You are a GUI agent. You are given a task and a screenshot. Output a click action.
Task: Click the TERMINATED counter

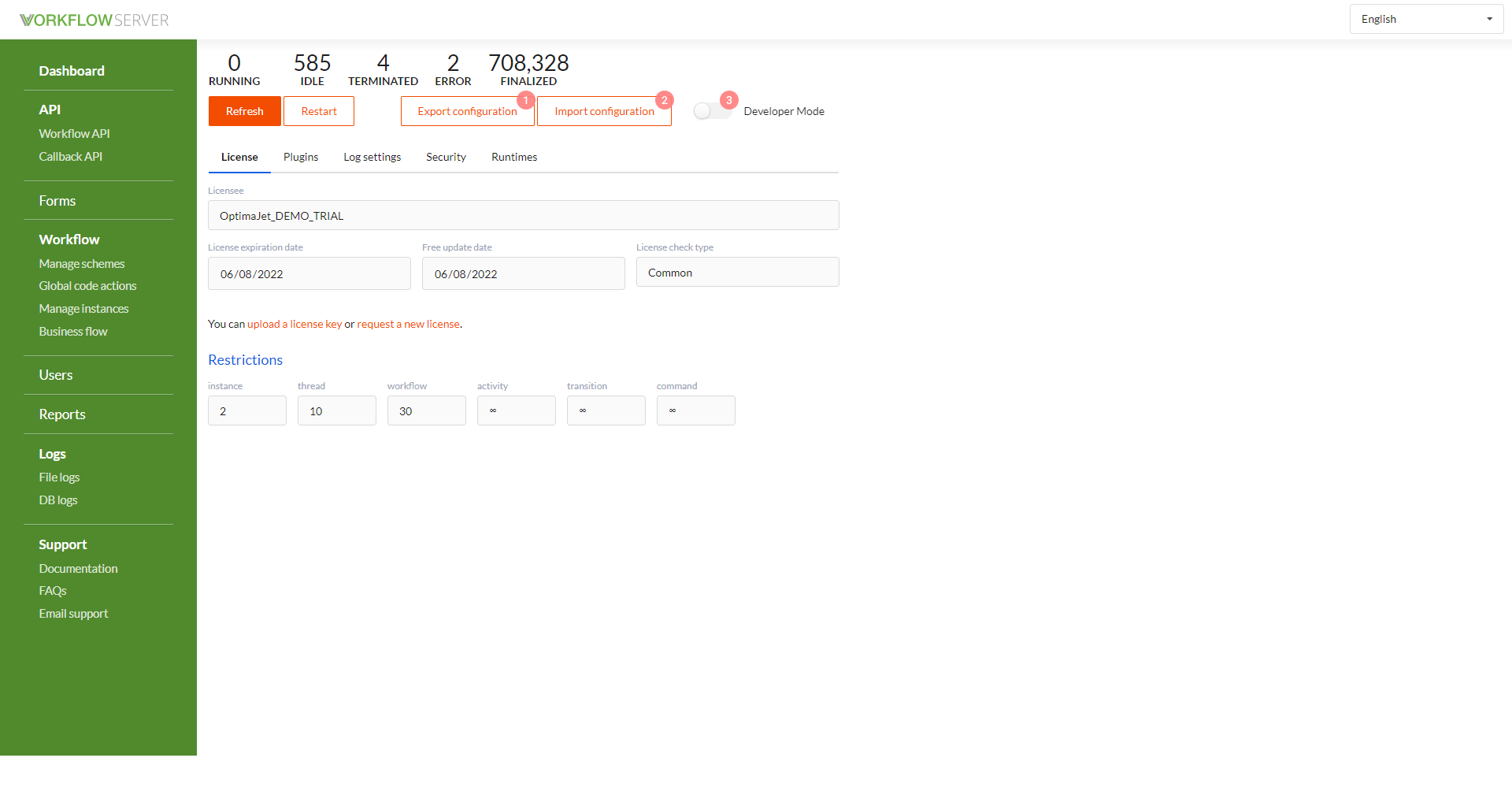(384, 69)
